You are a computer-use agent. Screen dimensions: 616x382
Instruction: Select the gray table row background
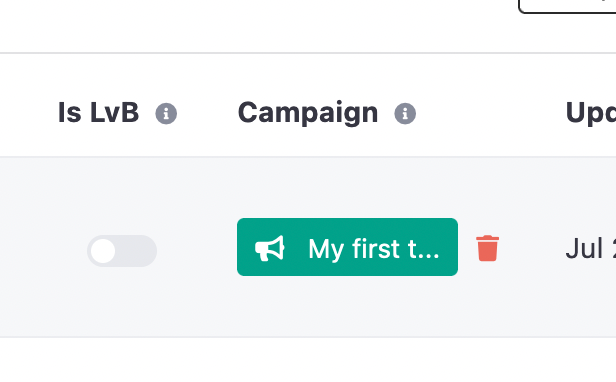click(x=308, y=247)
